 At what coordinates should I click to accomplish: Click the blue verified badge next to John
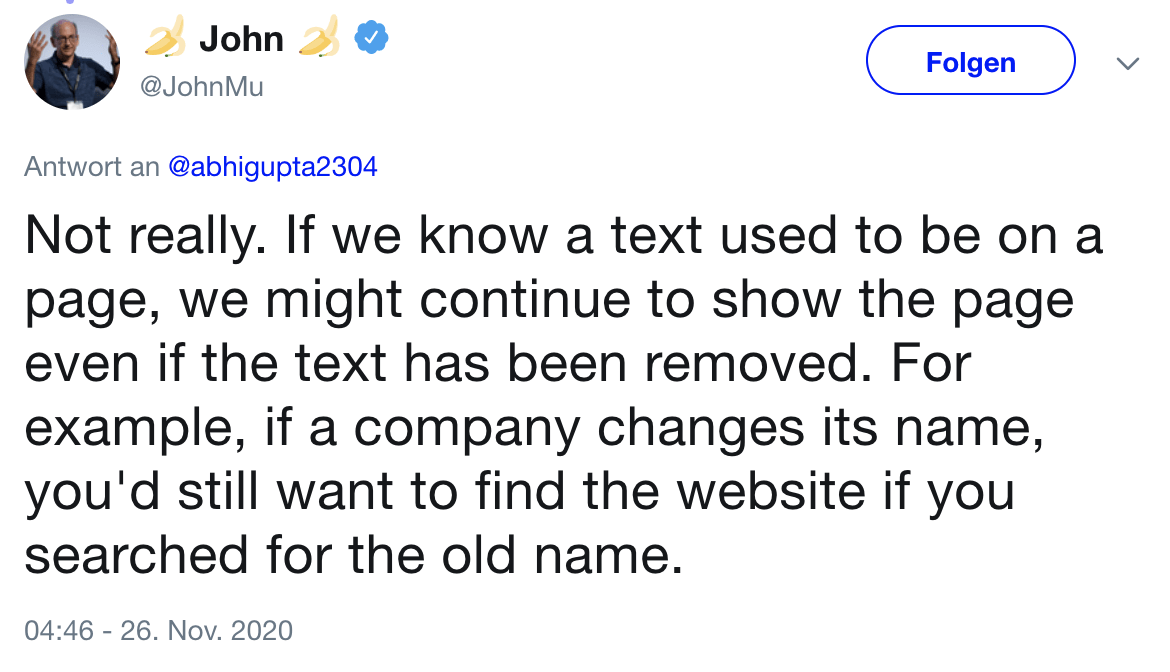click(x=370, y=36)
